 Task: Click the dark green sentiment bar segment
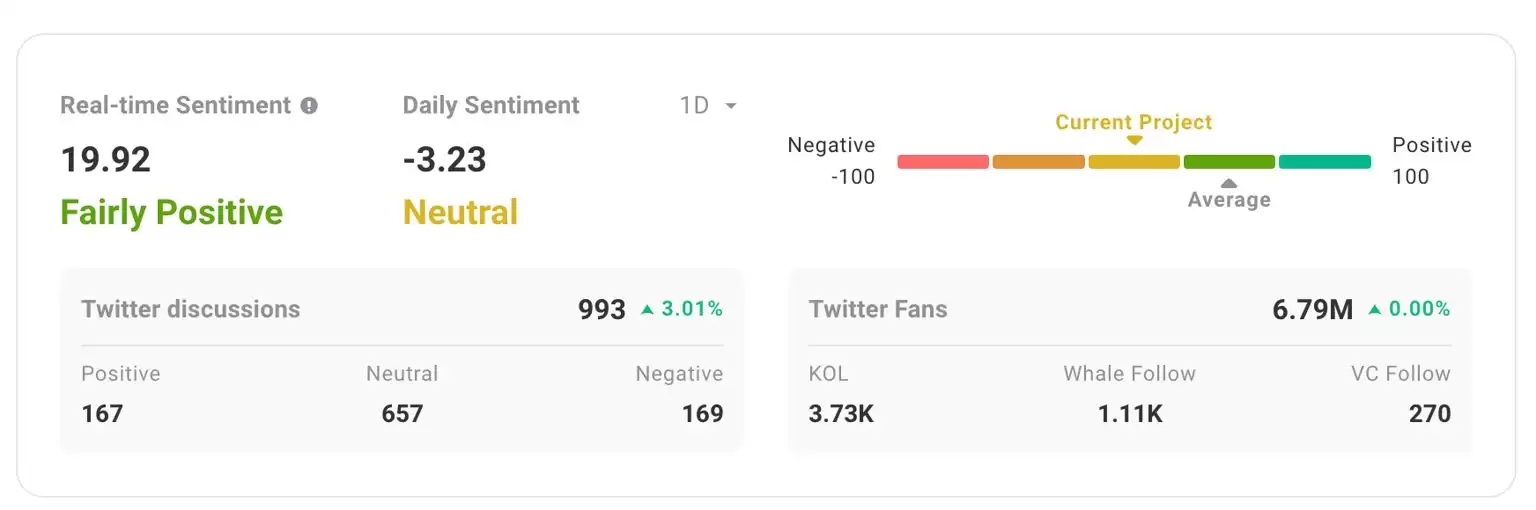pyautogui.click(x=1229, y=162)
